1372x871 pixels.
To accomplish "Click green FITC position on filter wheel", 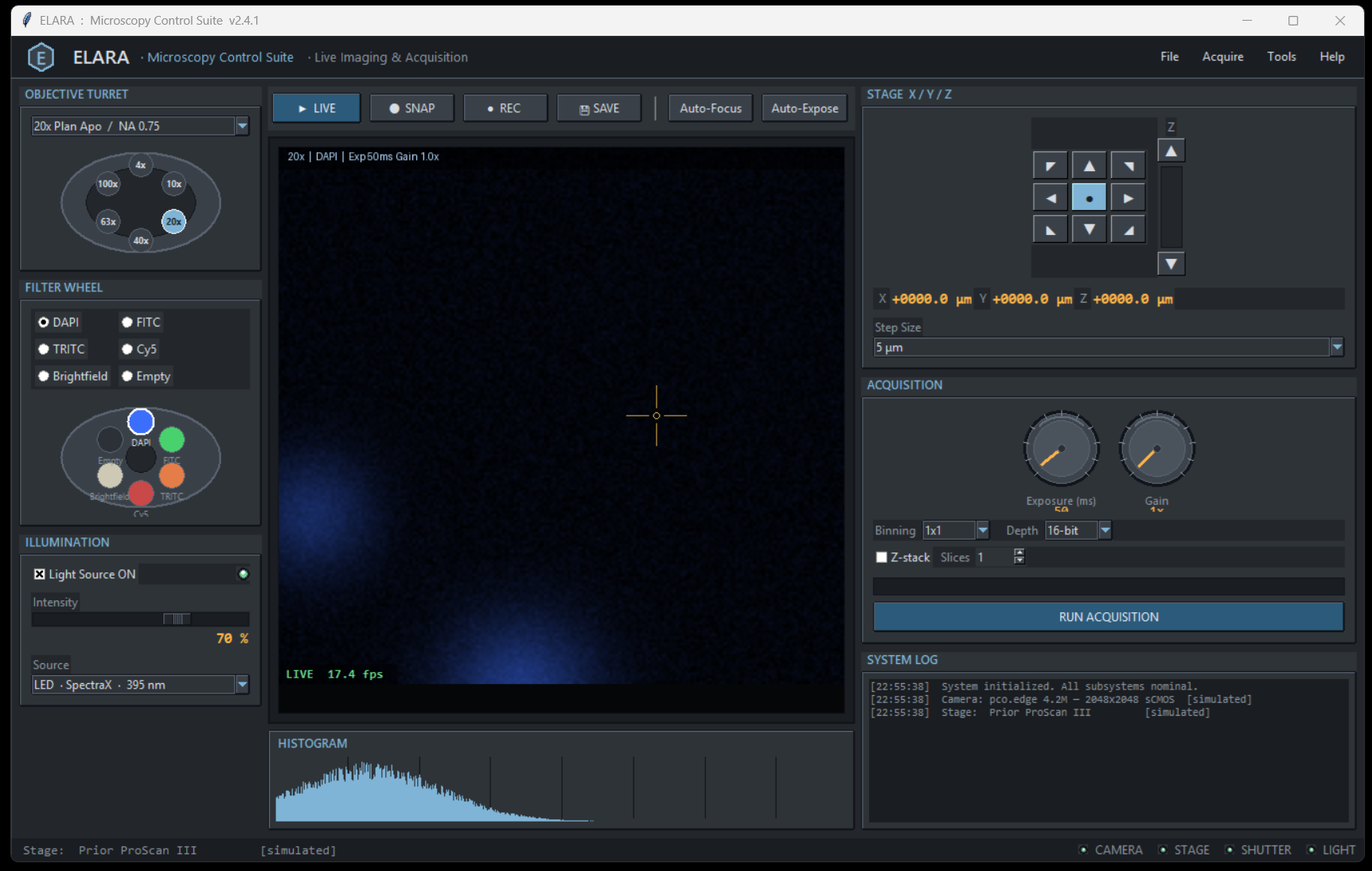I will click(x=172, y=439).
